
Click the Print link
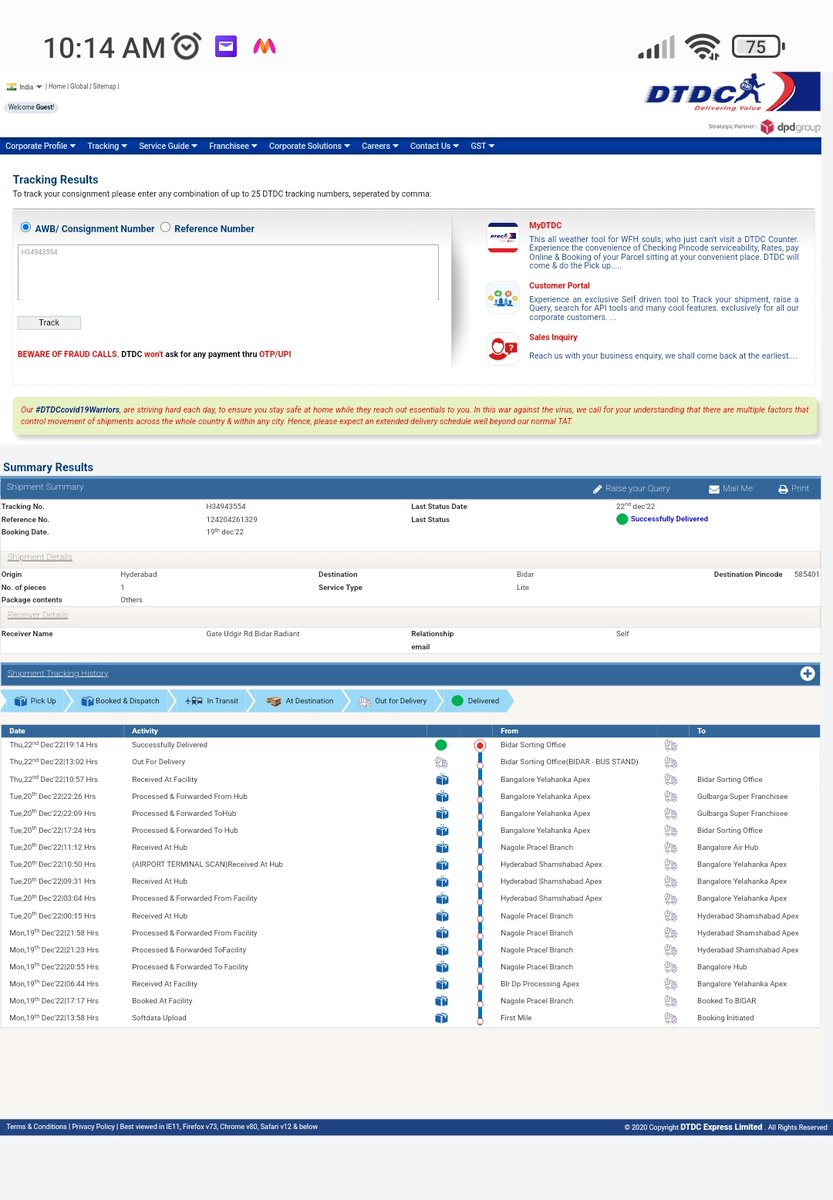tap(800, 489)
